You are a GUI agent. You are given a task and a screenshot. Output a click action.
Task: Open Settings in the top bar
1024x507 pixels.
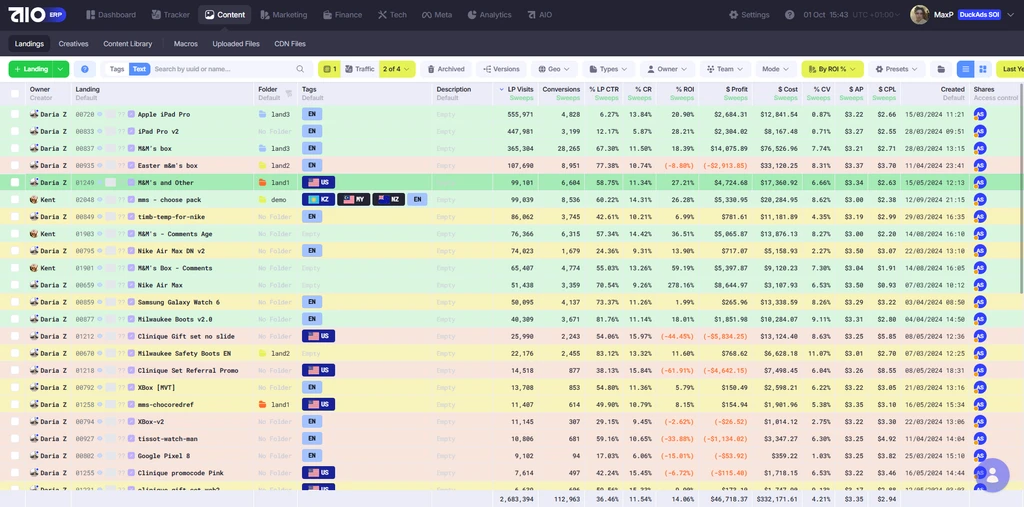click(749, 14)
